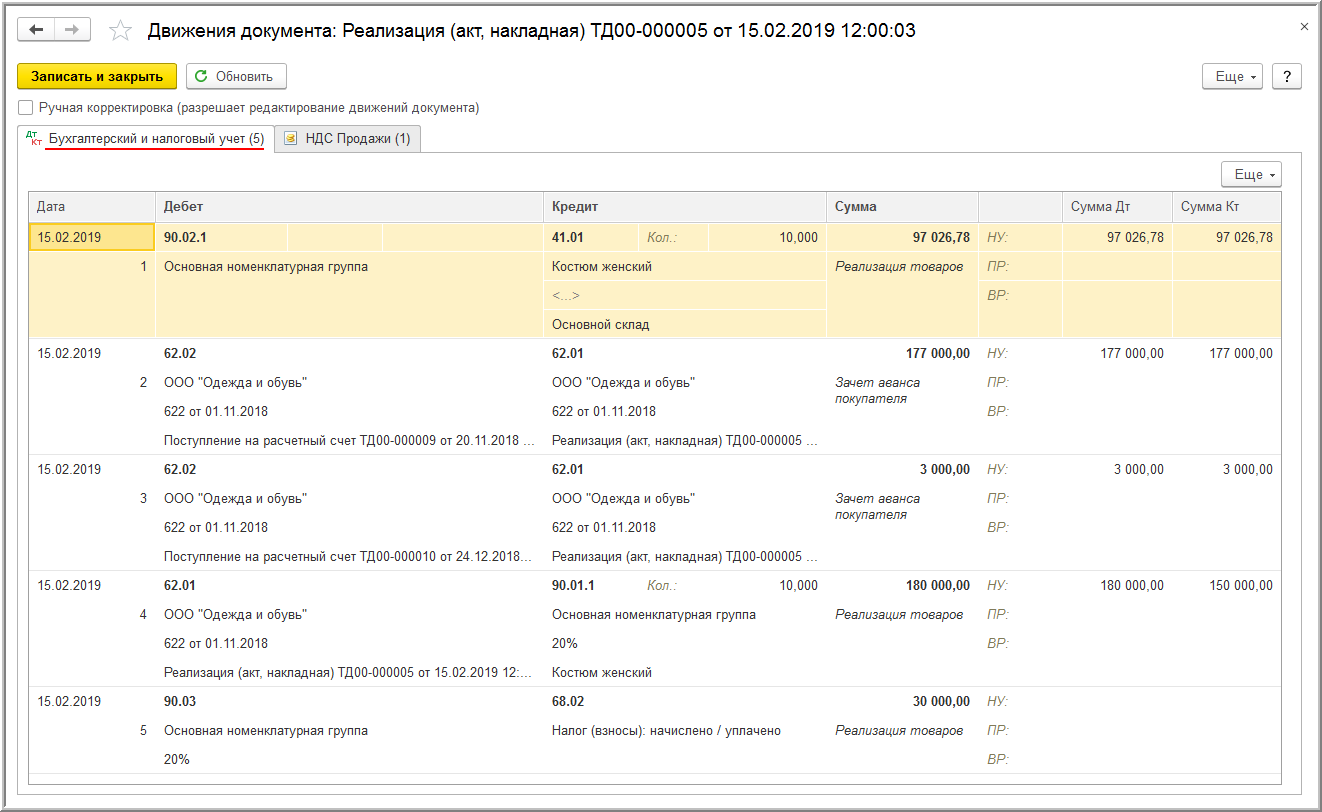The width and height of the screenshot is (1322, 812).
Task: Sort by the 'Дата' column header
Action: pos(92,207)
